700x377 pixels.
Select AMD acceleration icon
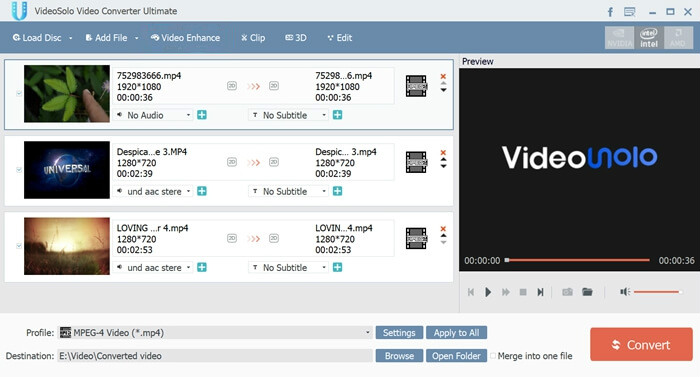click(x=678, y=38)
